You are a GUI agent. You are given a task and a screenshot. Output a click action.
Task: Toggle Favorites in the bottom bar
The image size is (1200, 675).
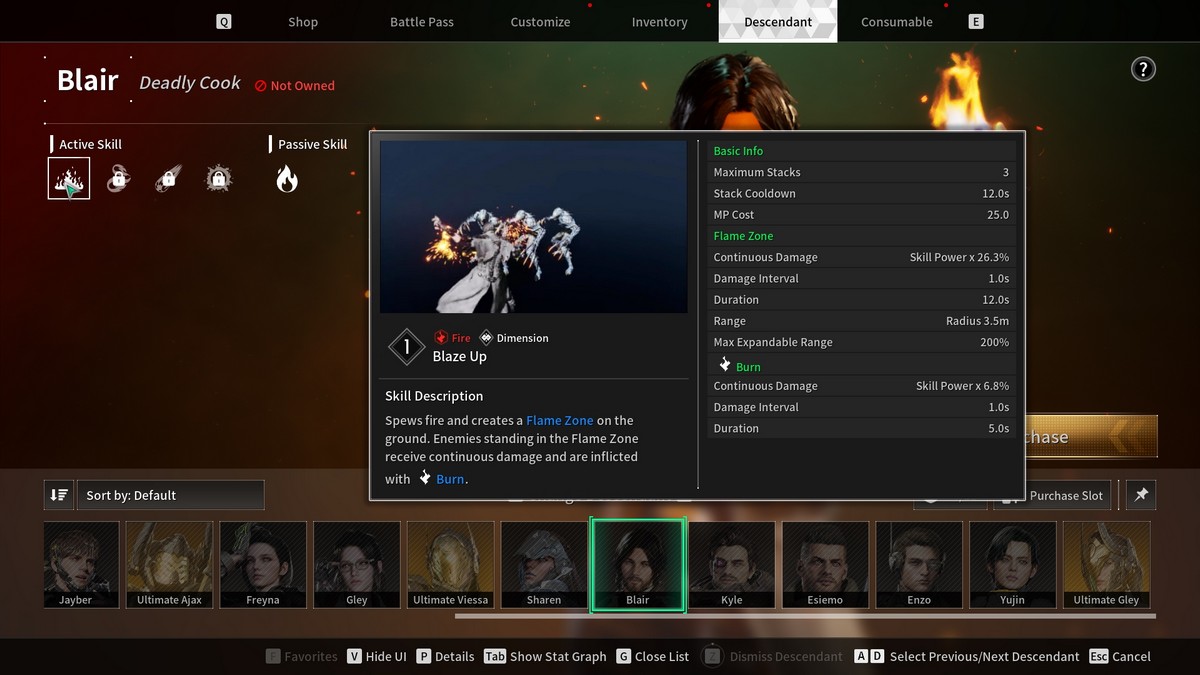point(300,656)
